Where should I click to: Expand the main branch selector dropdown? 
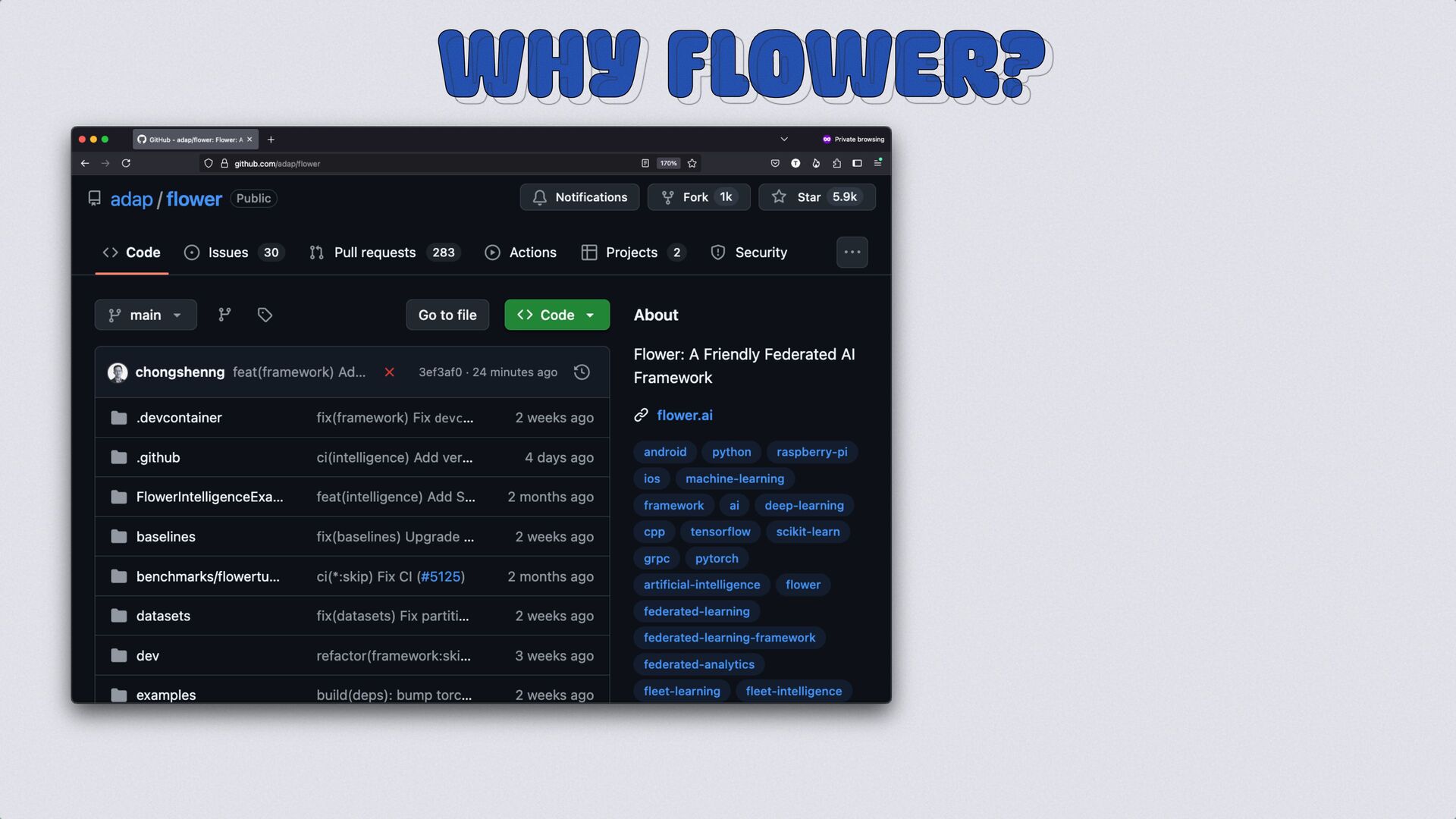(x=146, y=315)
